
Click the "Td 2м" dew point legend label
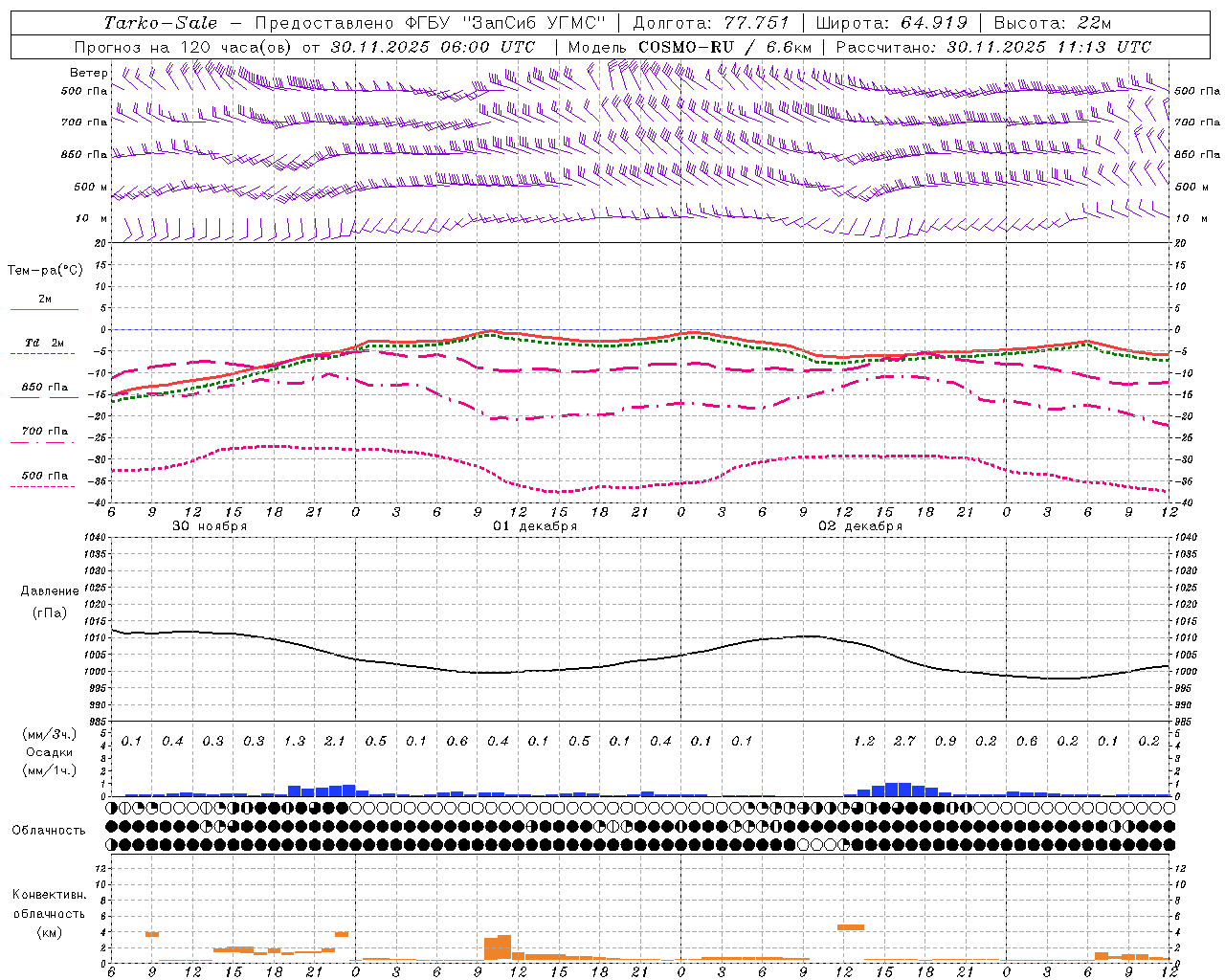(45, 343)
